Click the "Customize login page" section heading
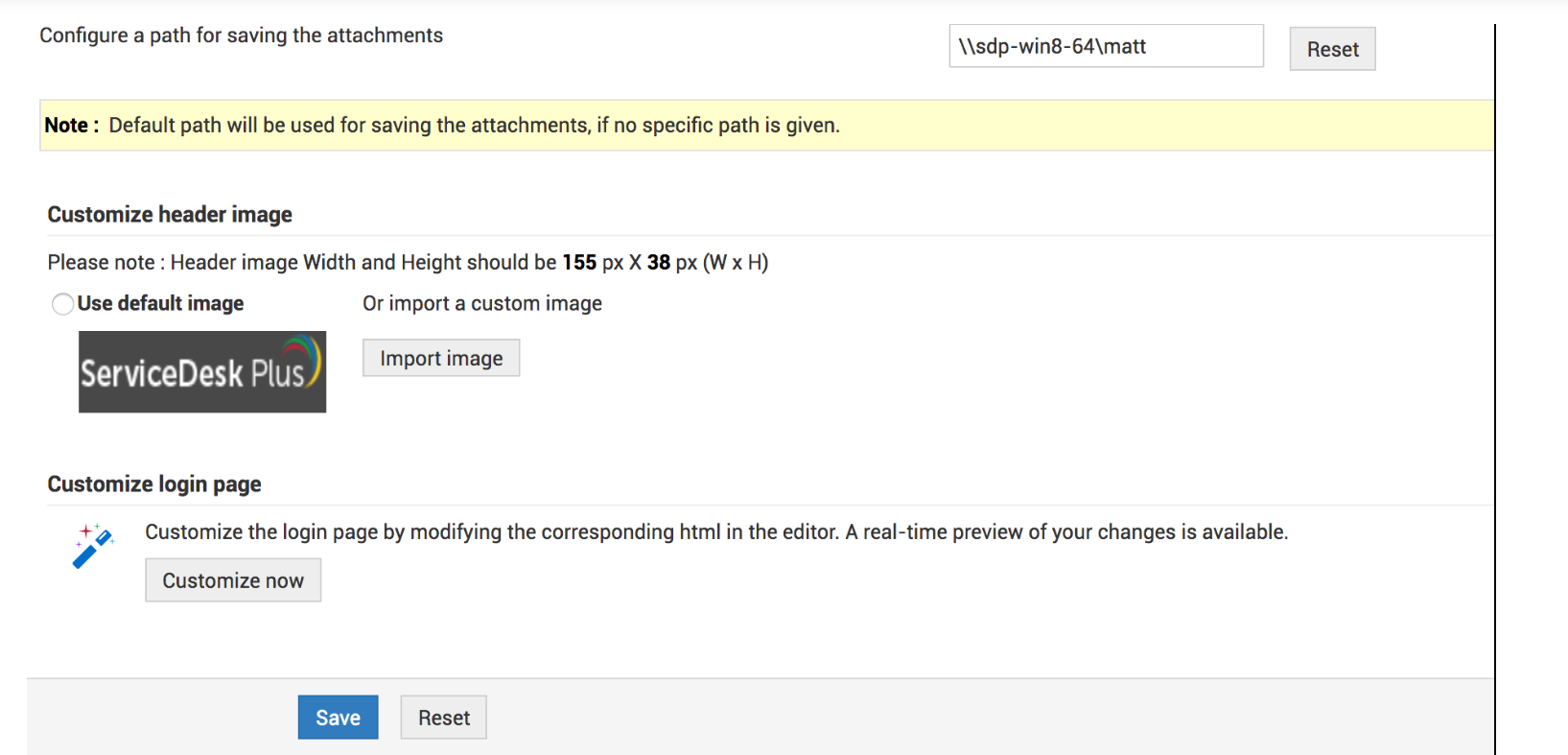Image resolution: width=1568 pixels, height=755 pixels. pos(154,484)
